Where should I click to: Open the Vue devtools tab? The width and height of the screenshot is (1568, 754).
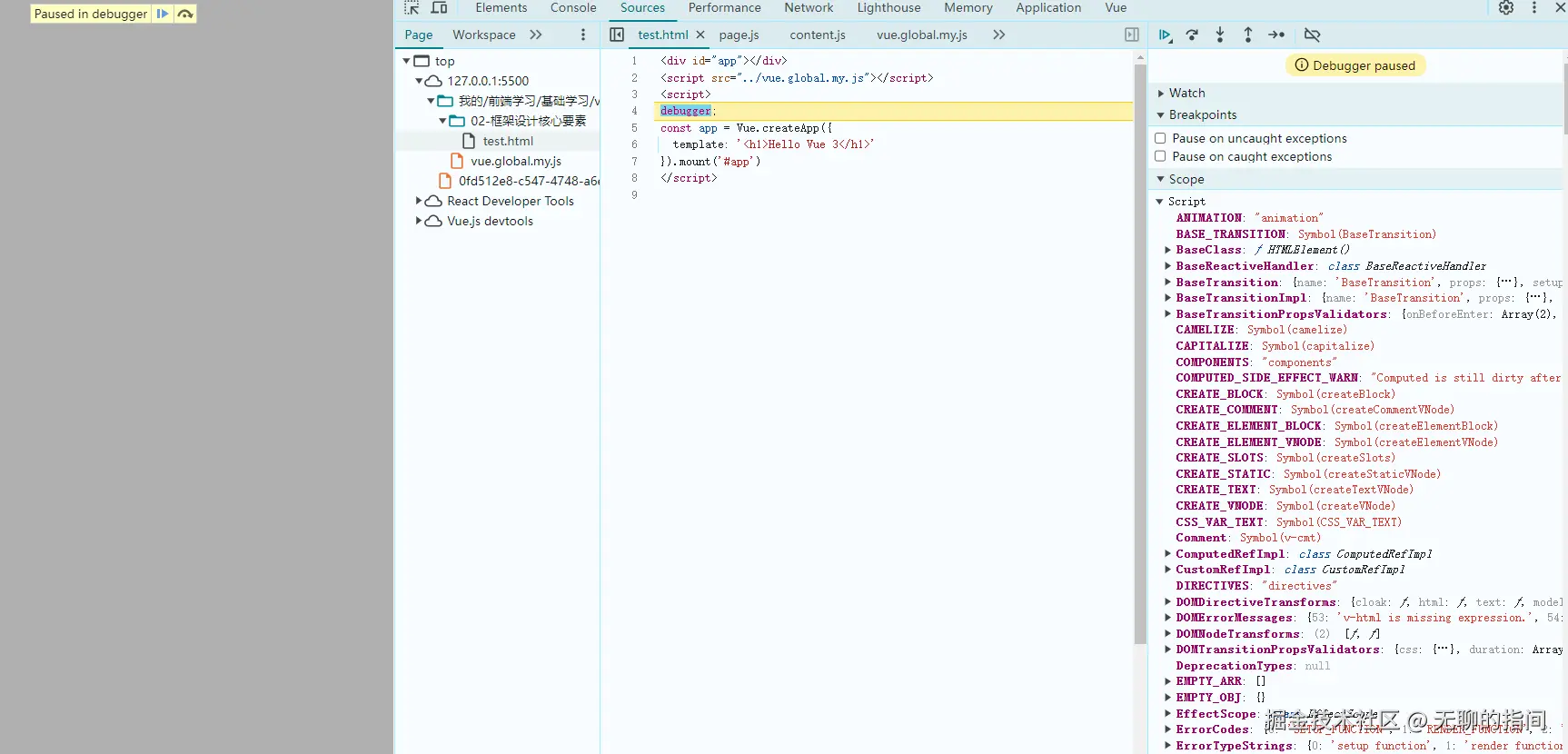tap(1116, 8)
